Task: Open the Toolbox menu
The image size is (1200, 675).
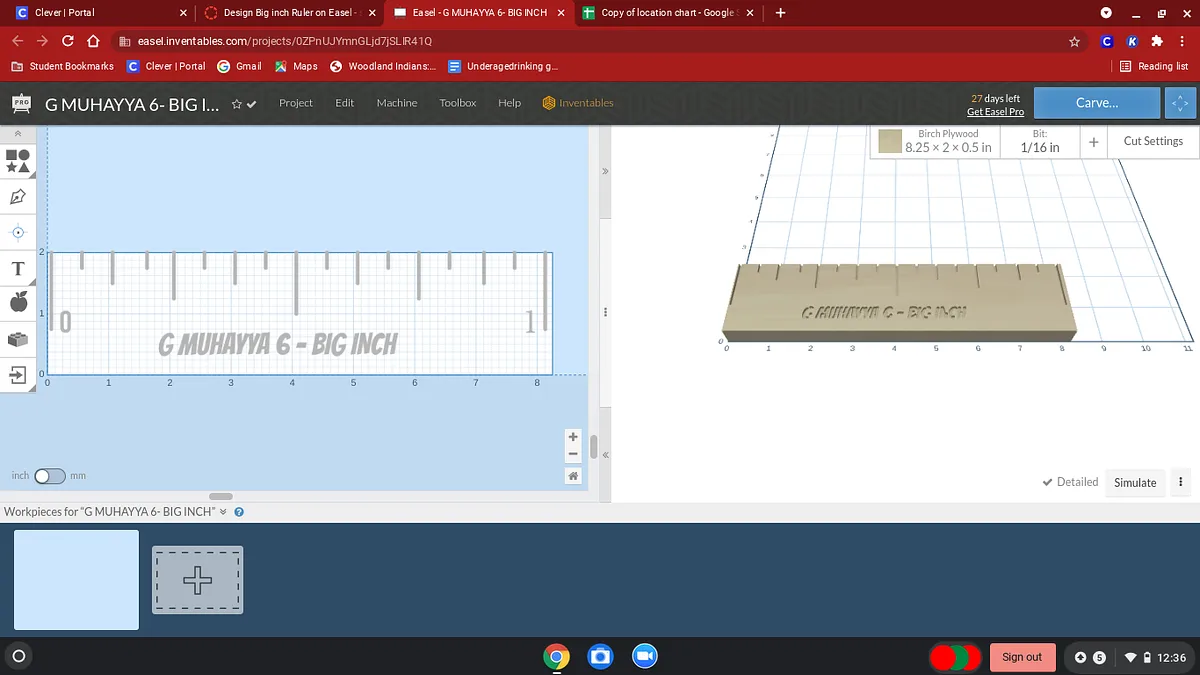Action: pyautogui.click(x=458, y=103)
